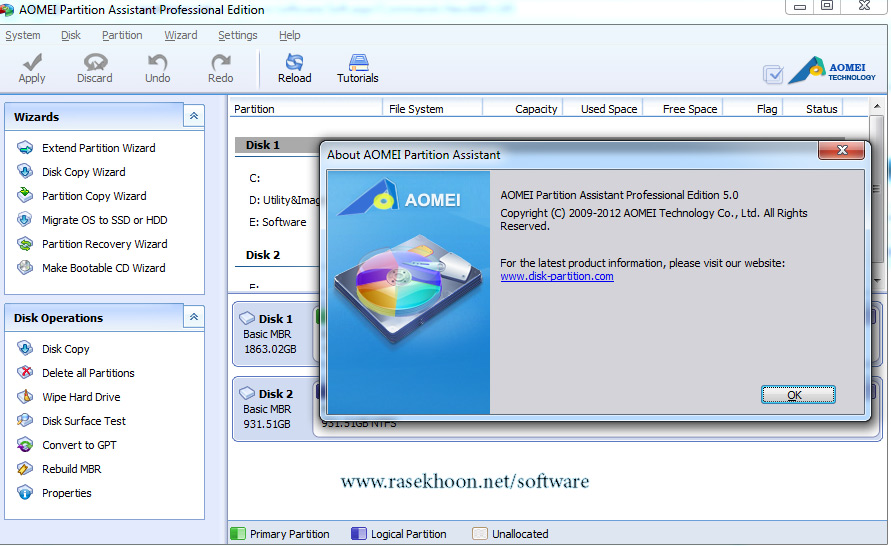Click the AOMEI Technology logo in toolbar
Viewport: 891px width, 546px height.
pos(832,70)
